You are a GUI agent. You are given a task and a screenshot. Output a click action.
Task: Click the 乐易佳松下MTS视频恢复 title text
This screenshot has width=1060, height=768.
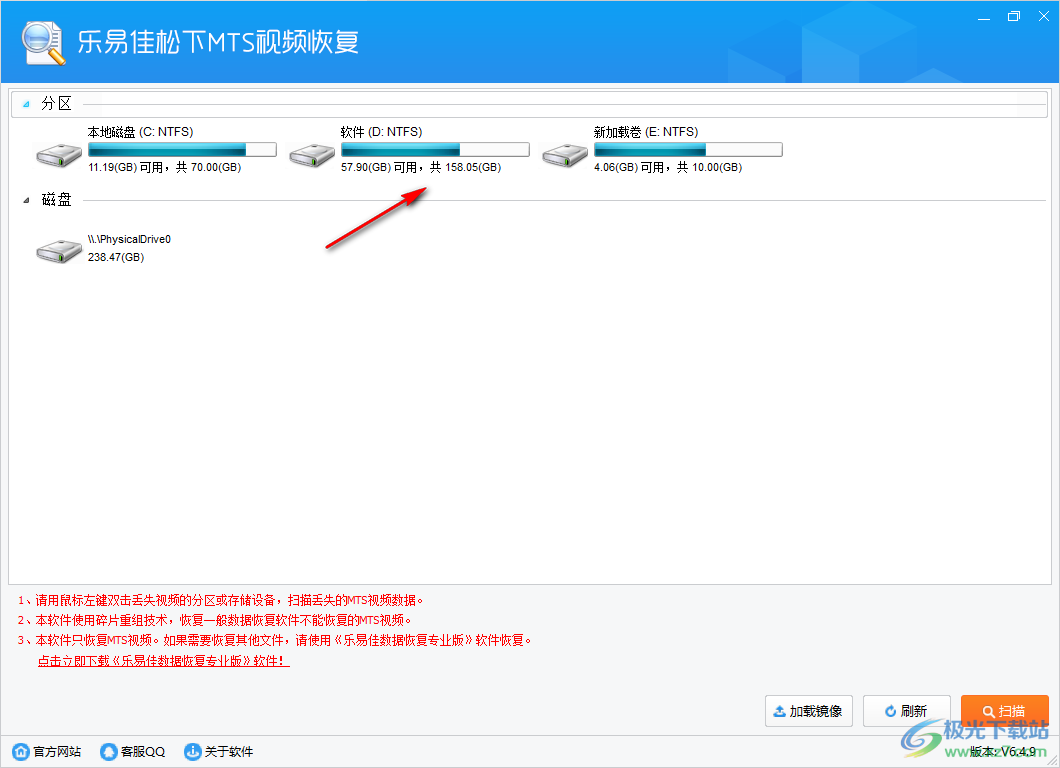tap(218, 42)
